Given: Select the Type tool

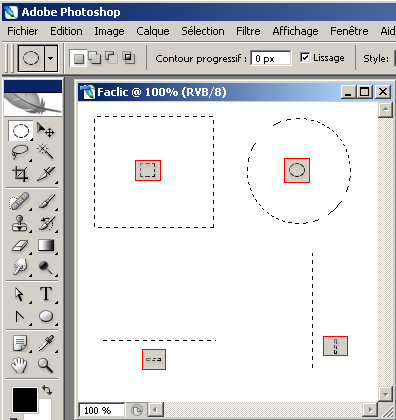Looking at the screenshot, I should click(x=46, y=294).
